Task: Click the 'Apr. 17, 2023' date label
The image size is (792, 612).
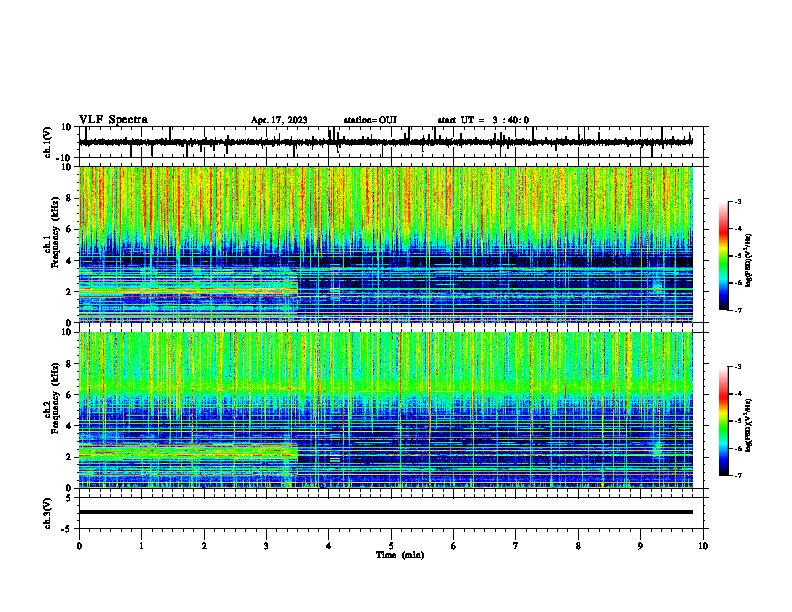Action: click(x=279, y=120)
